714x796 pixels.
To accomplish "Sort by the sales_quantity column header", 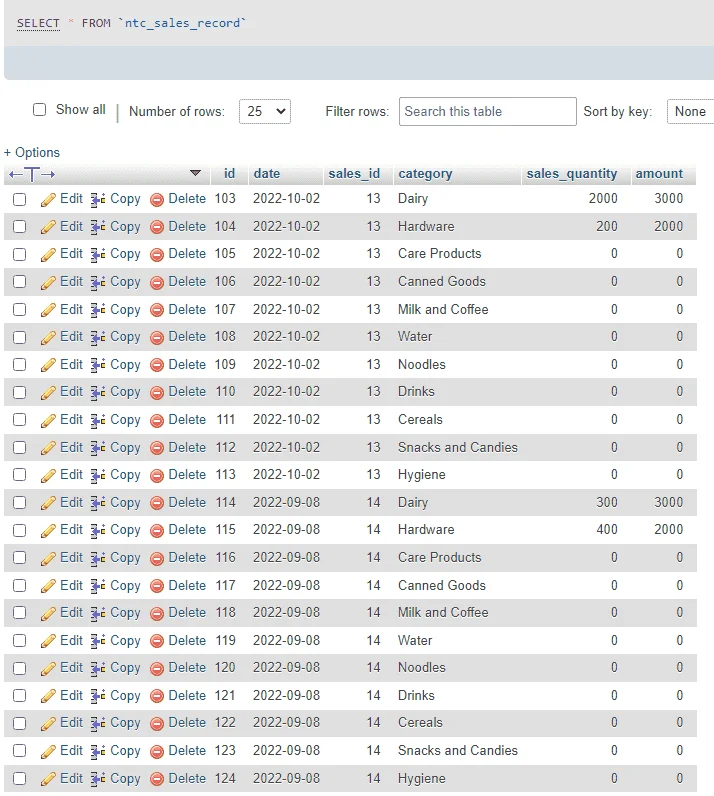I will coord(572,174).
